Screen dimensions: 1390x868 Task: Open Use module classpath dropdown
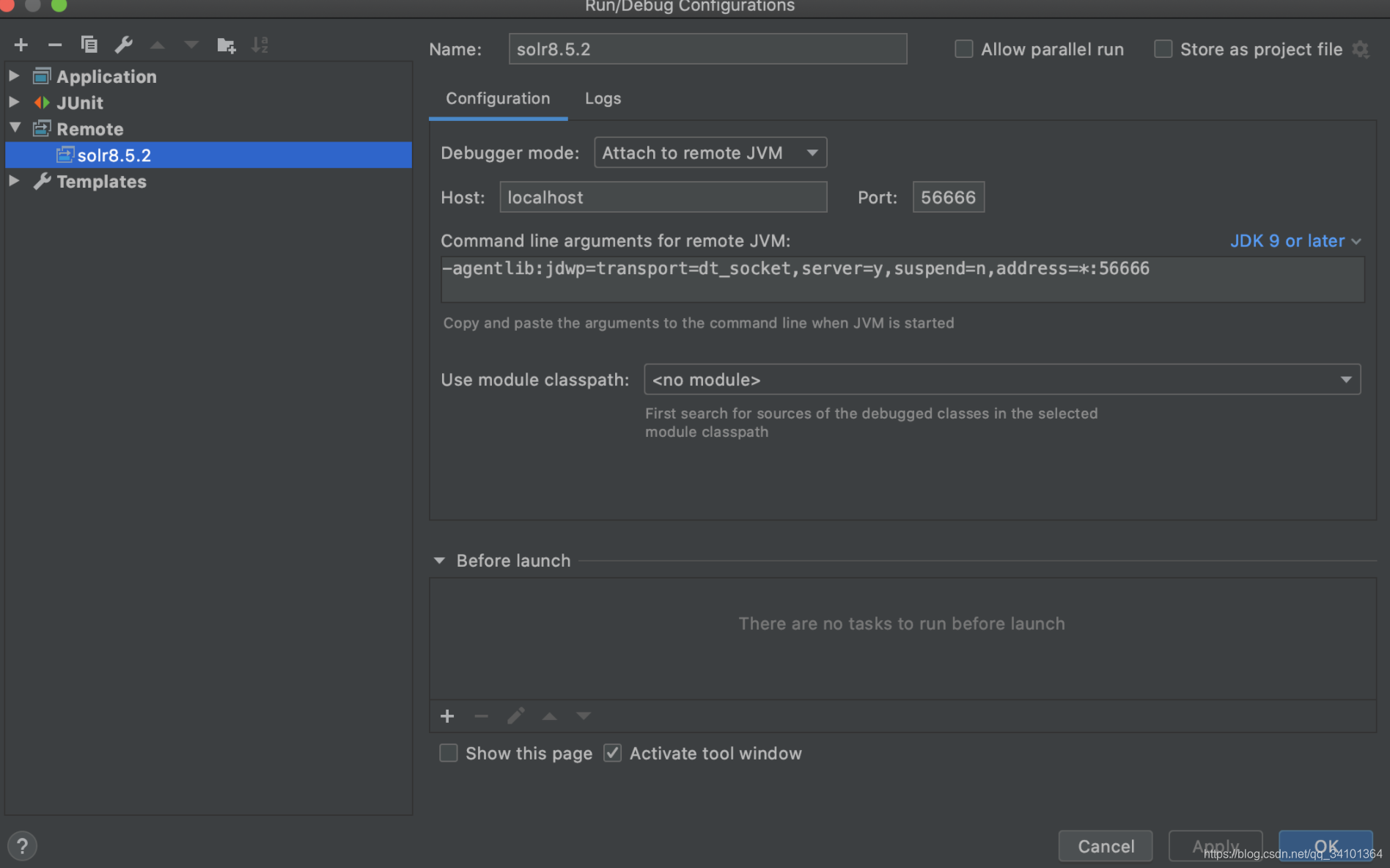(1002, 379)
